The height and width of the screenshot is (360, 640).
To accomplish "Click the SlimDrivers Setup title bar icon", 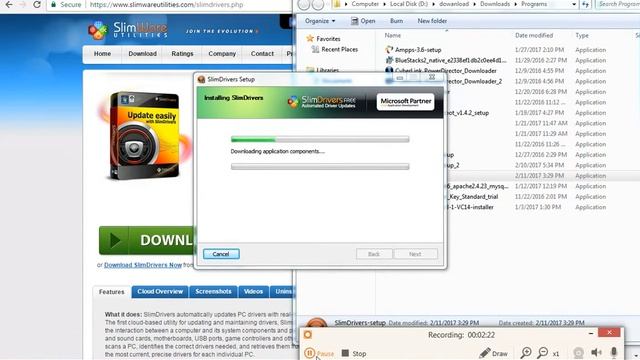I will (x=201, y=79).
